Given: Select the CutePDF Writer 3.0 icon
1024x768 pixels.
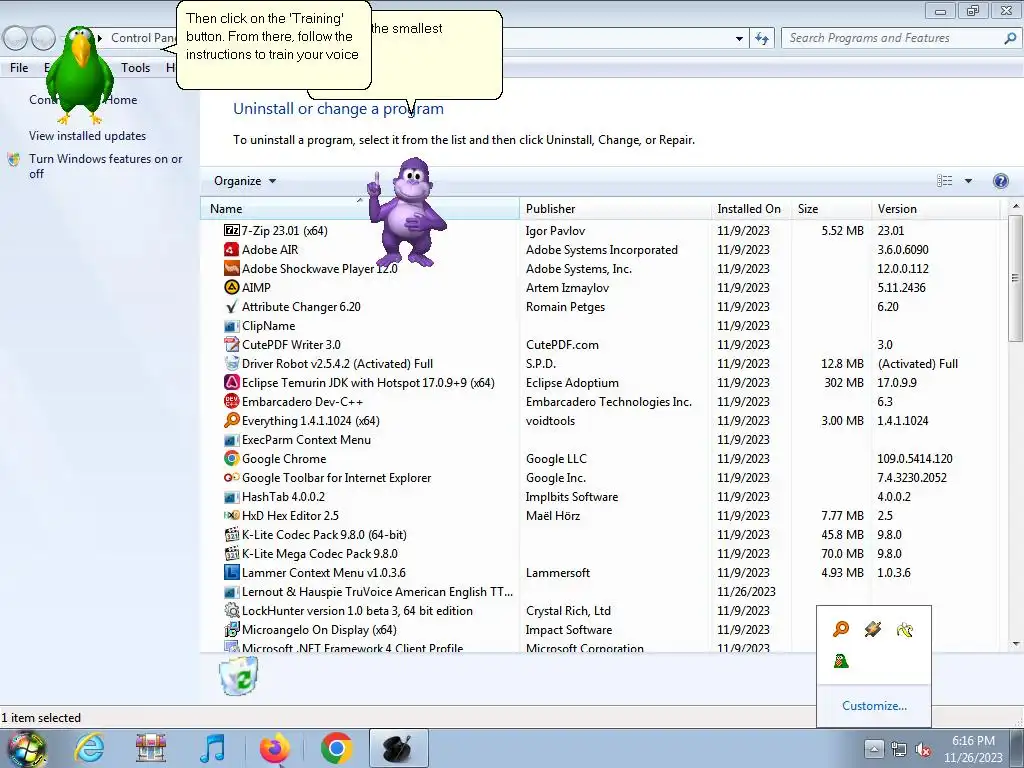Looking at the screenshot, I should [x=231, y=344].
